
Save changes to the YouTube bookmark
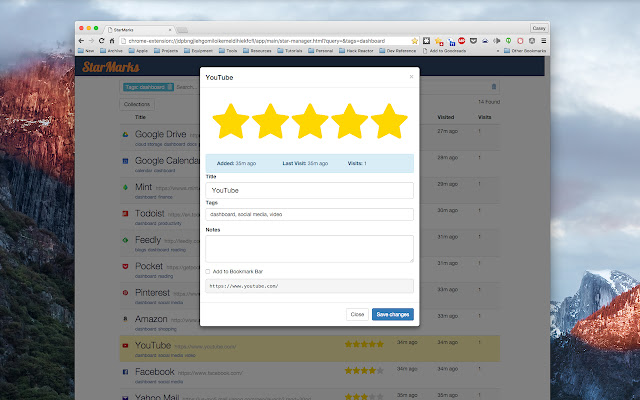393,314
